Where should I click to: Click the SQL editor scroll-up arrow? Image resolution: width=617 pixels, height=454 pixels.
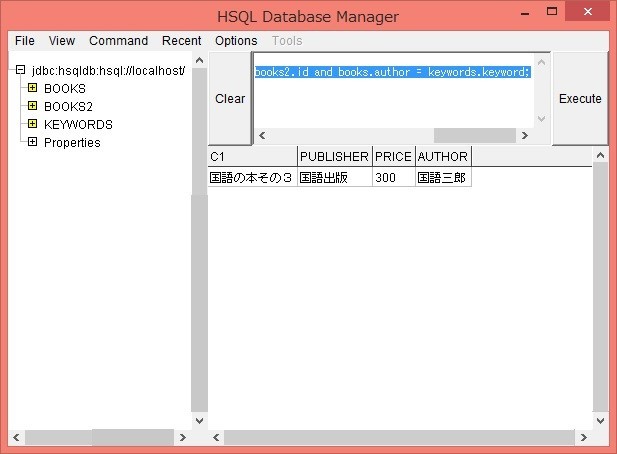541,62
